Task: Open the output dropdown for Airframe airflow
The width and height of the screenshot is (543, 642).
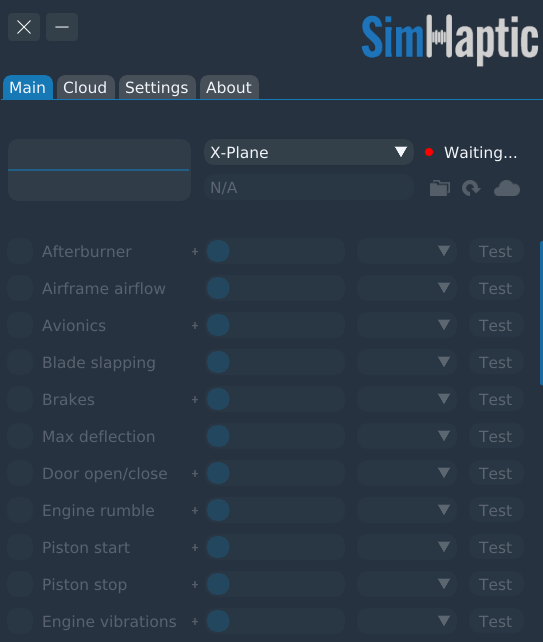Action: (x=407, y=288)
